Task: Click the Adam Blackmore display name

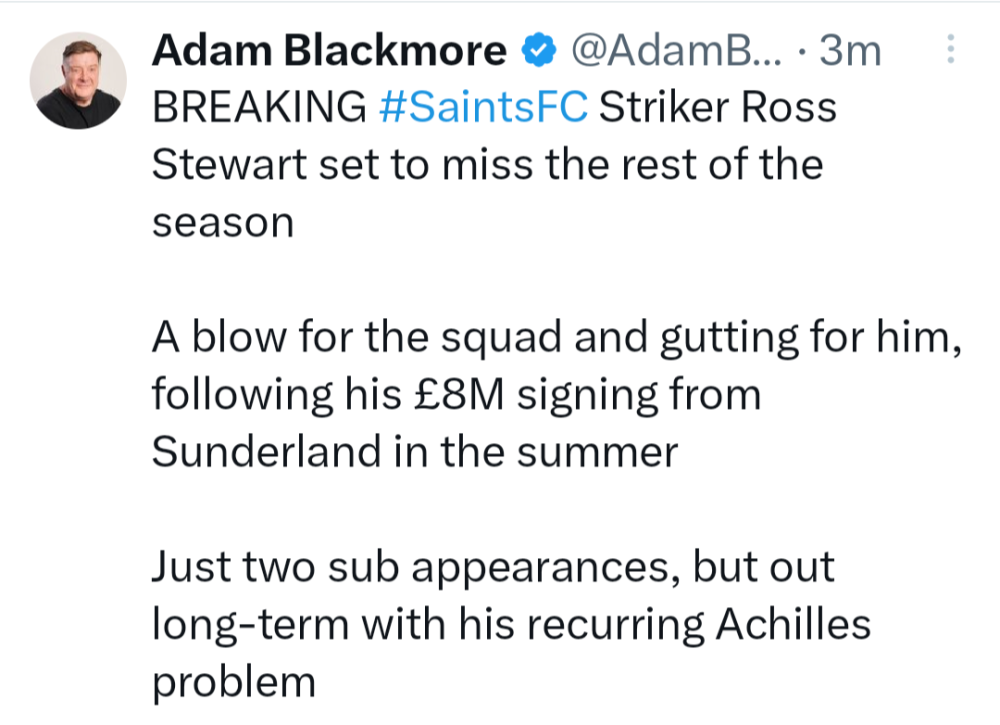Action: tap(329, 51)
